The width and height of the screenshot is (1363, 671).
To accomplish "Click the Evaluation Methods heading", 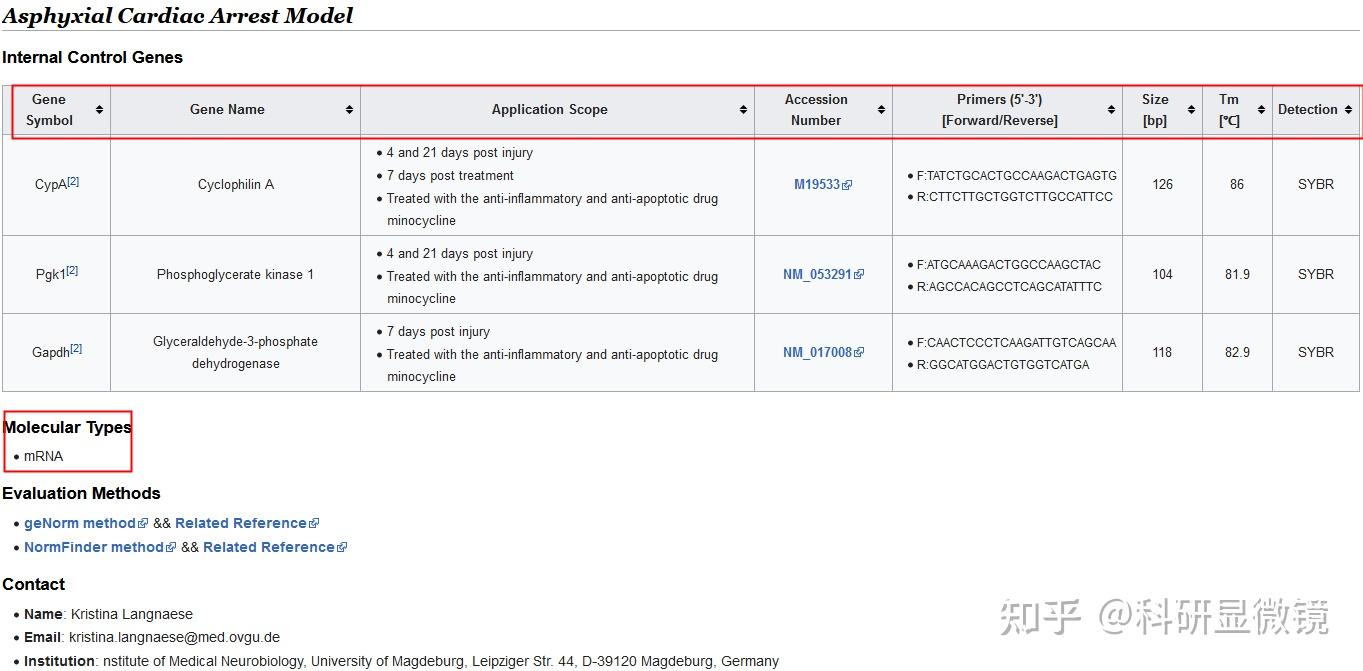I will (x=81, y=493).
